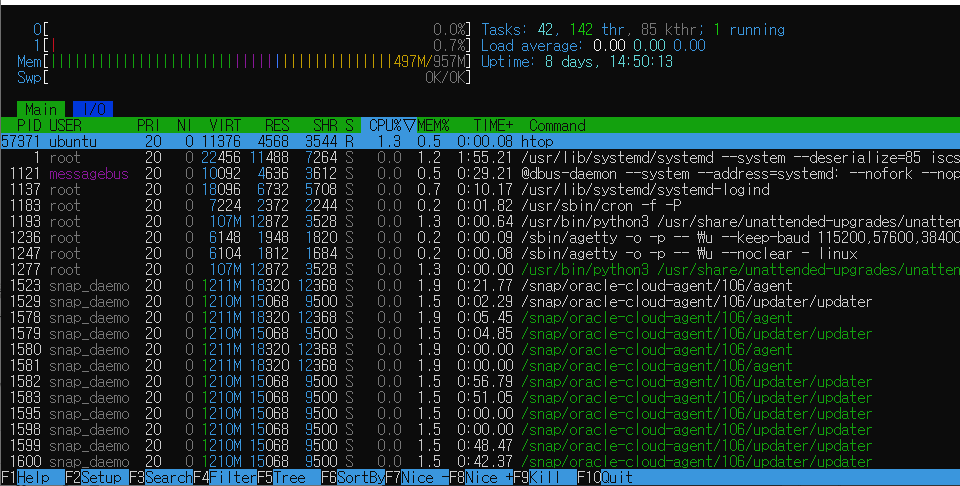
Task: Sort by Command column header
Action: 557,125
